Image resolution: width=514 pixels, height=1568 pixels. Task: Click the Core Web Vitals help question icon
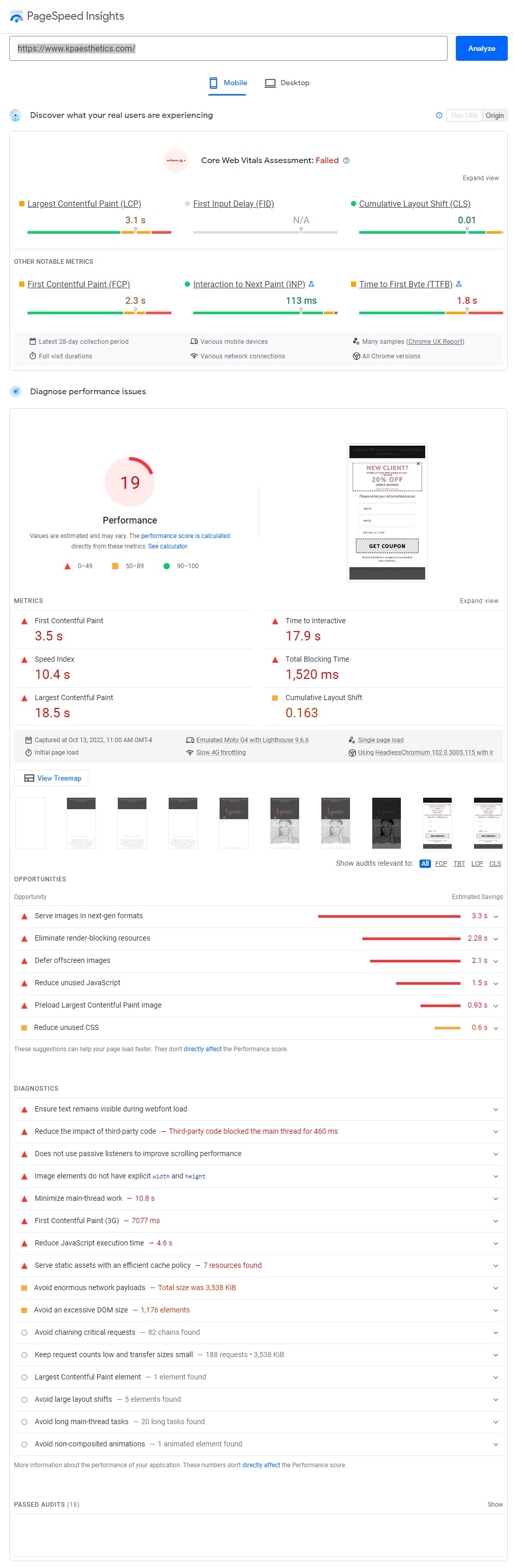pos(346,160)
